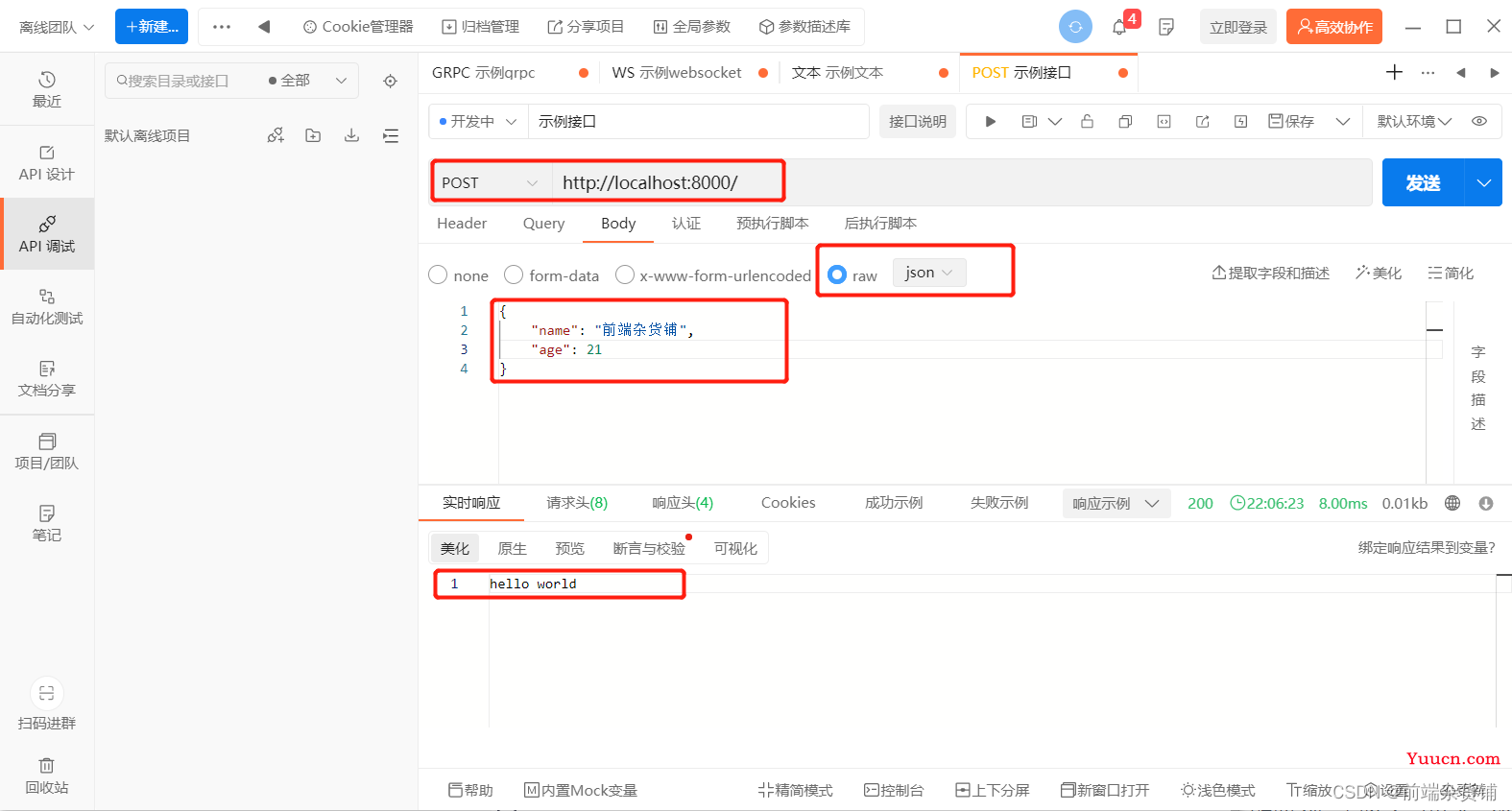Click 上下分屏 split layout option
Viewport: 1512px width, 811px height.
(993, 790)
